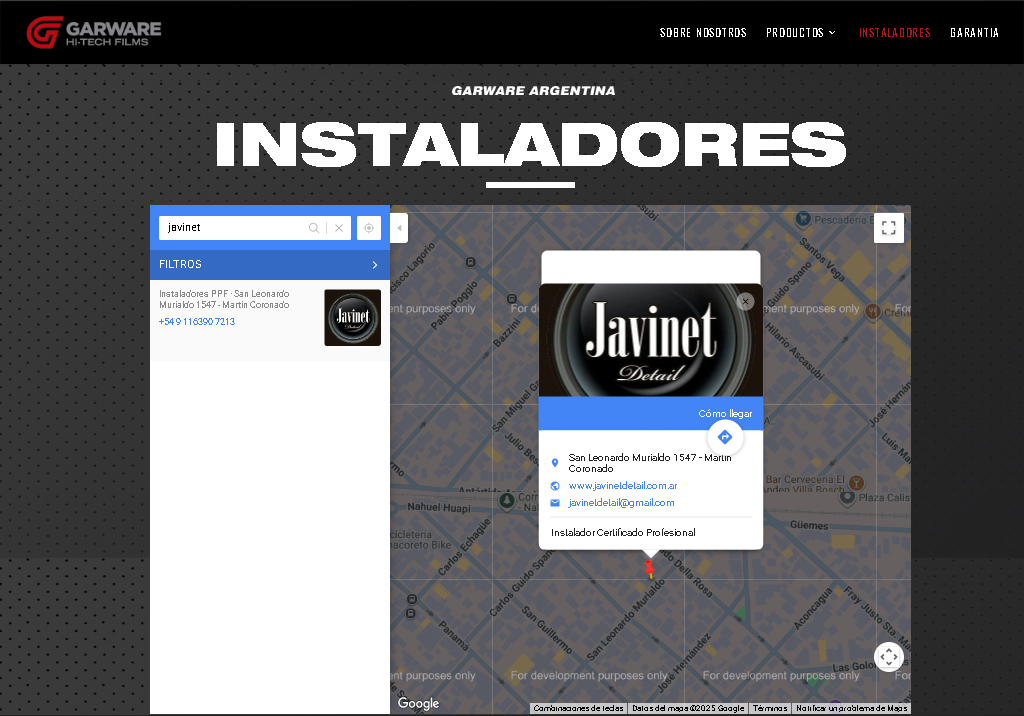Click the email envelope icon
1024x716 pixels.
click(555, 502)
